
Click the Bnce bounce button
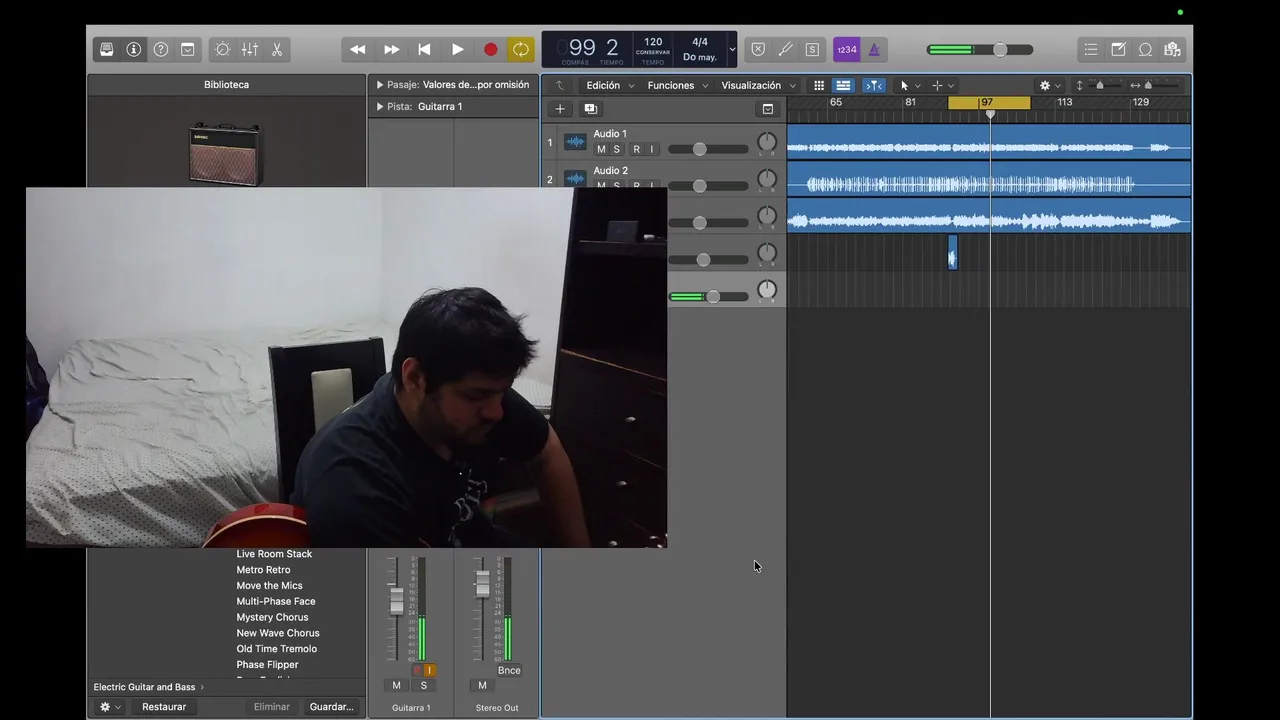(x=509, y=670)
